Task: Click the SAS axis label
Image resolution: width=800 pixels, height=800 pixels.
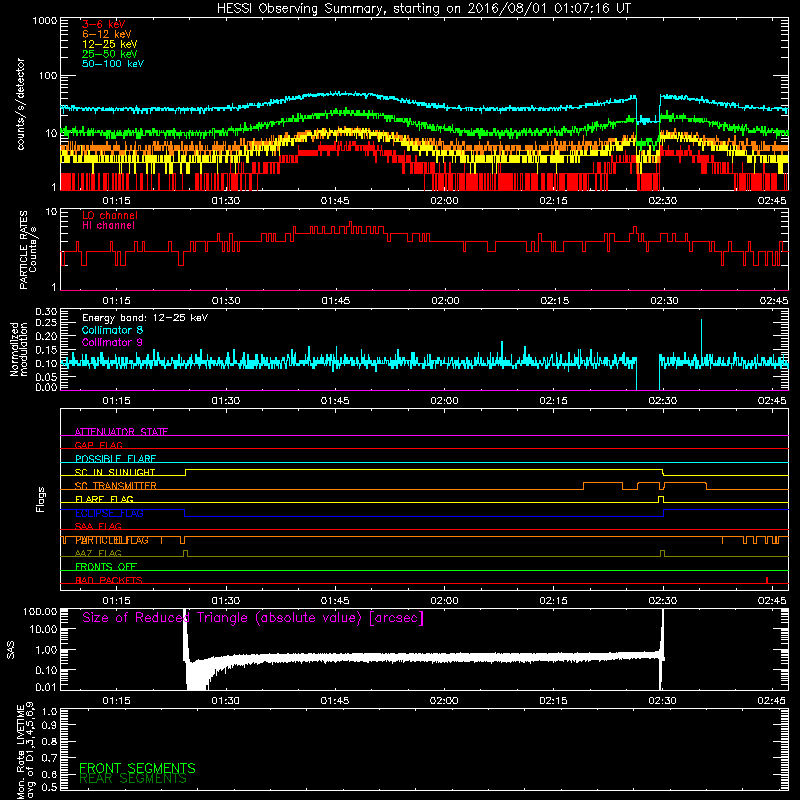Action: tap(10, 650)
